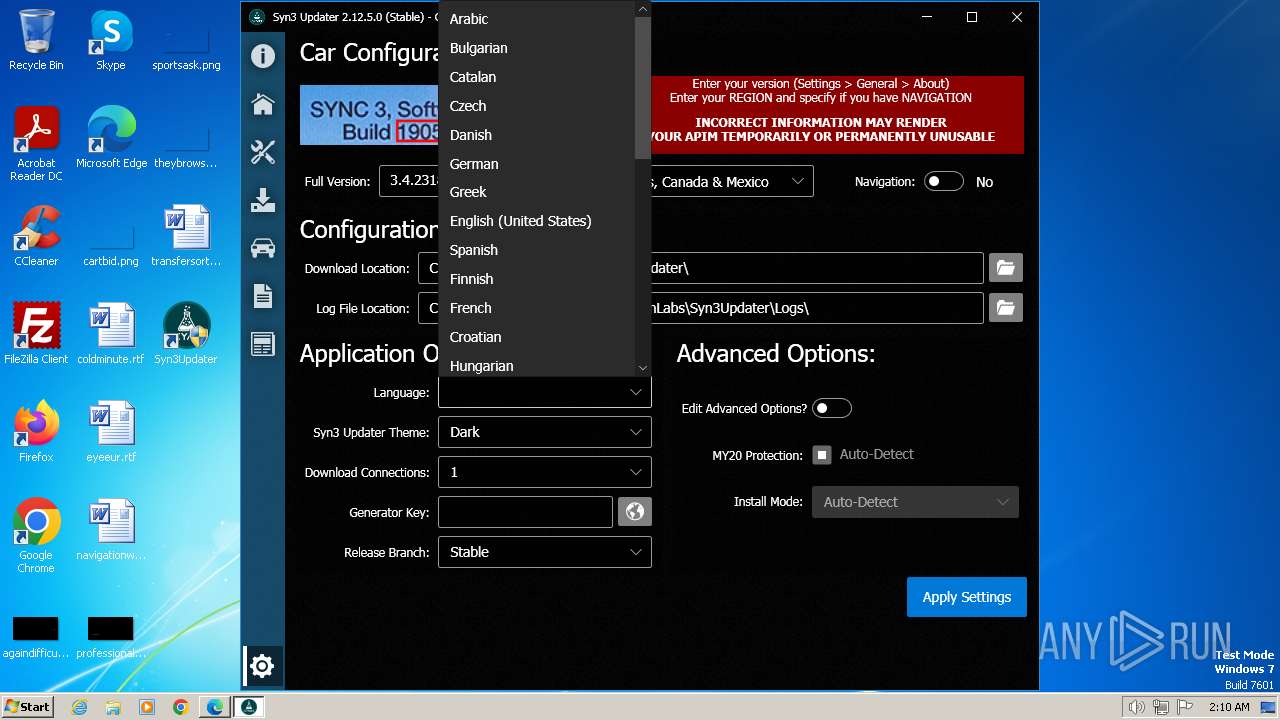Open Download Connections dropdown
The height and width of the screenshot is (720, 1280).
pos(545,472)
